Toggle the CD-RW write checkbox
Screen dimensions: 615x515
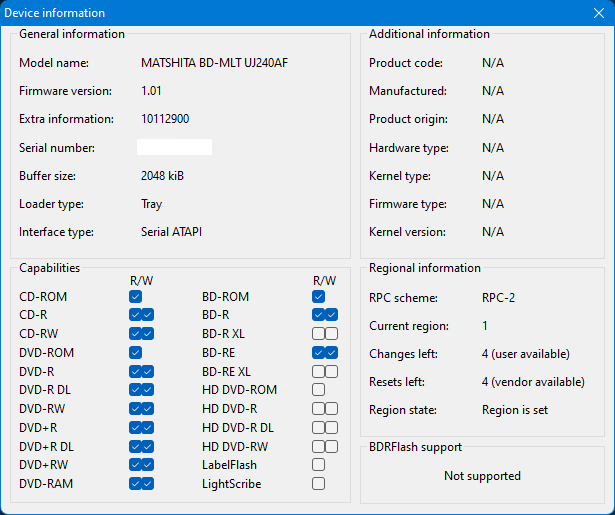tap(148, 334)
